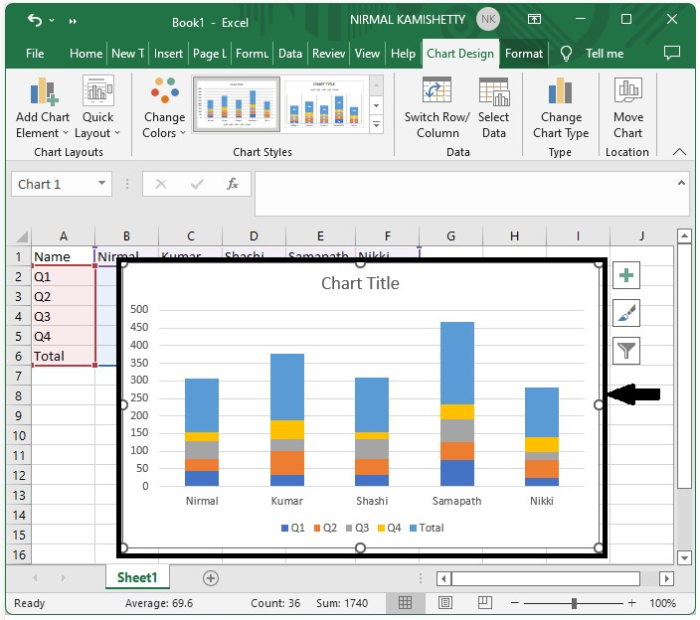
Task: Add a new sheet with plus button
Action: pos(210,578)
